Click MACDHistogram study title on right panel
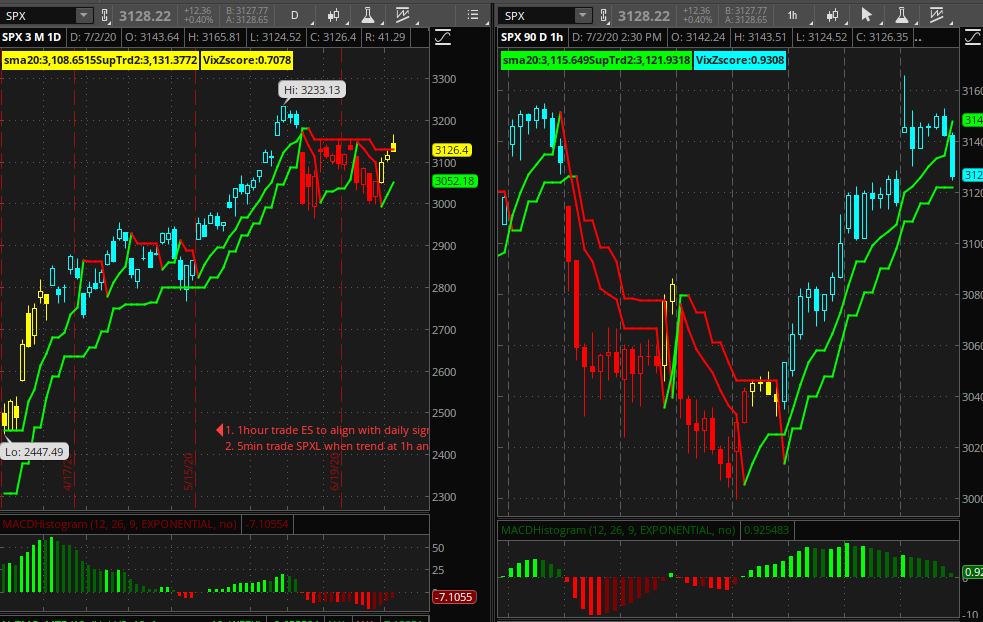Screen dimensions: 983x622 click(x=617, y=530)
